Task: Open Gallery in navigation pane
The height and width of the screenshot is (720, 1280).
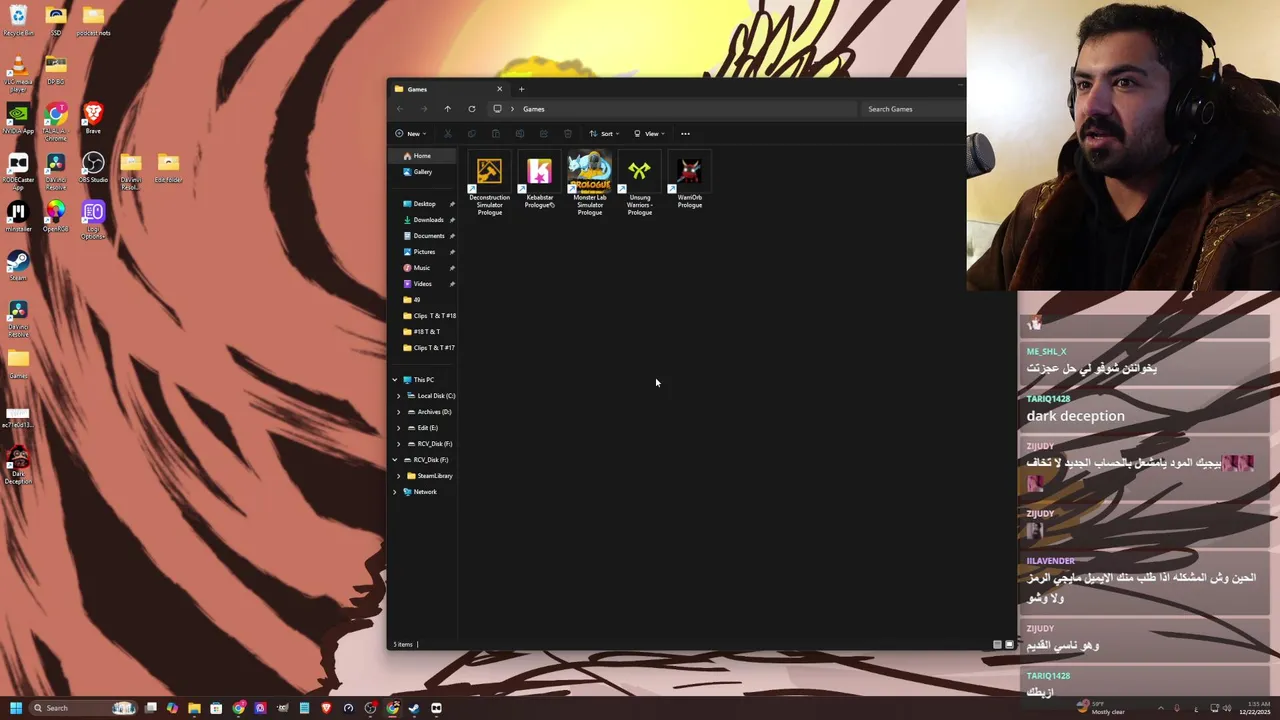Action: (423, 172)
